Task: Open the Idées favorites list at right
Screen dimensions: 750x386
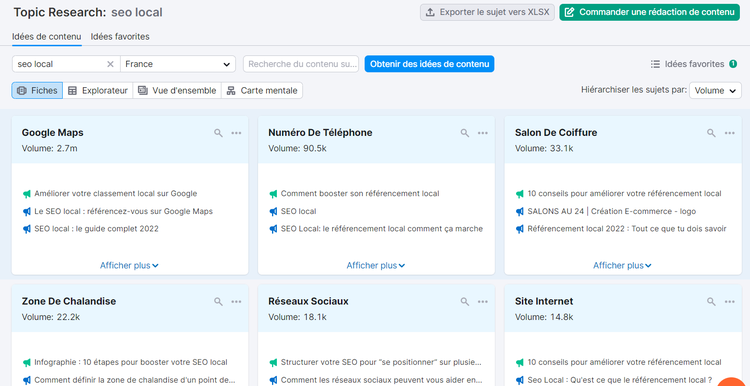Action: [x=687, y=64]
